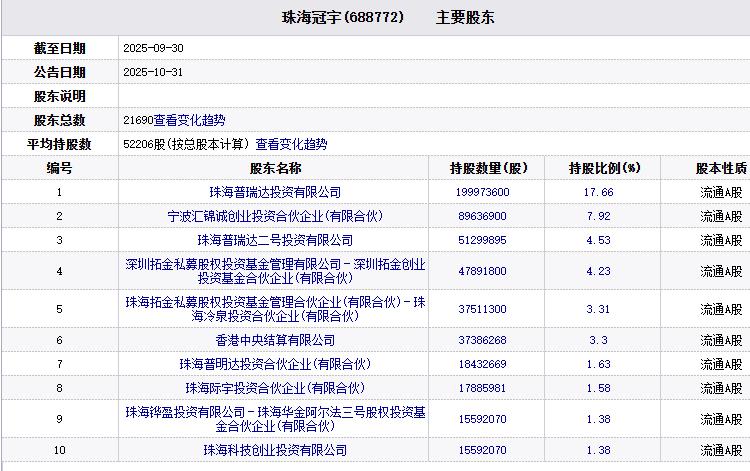Select shareholder 香港中央结算有限公司
This screenshot has height=471, width=750.
click(x=275, y=340)
